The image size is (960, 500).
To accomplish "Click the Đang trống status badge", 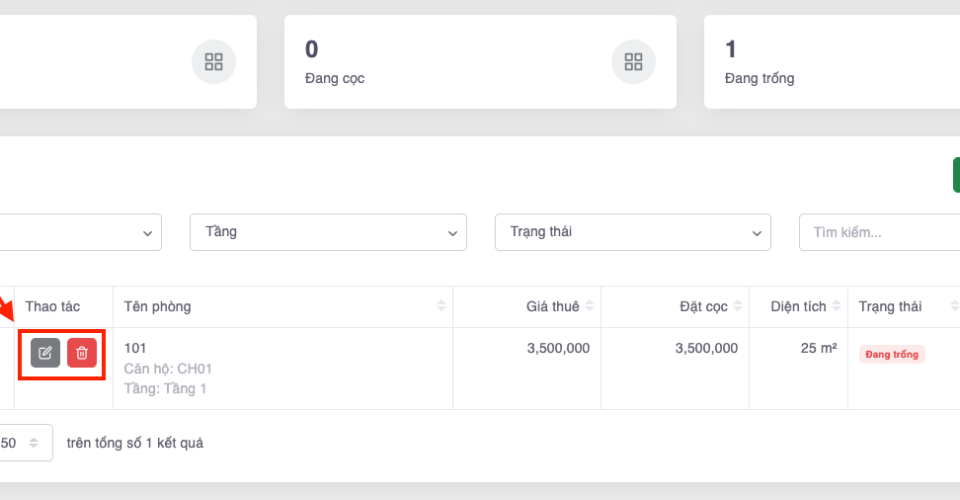I will tap(892, 354).
